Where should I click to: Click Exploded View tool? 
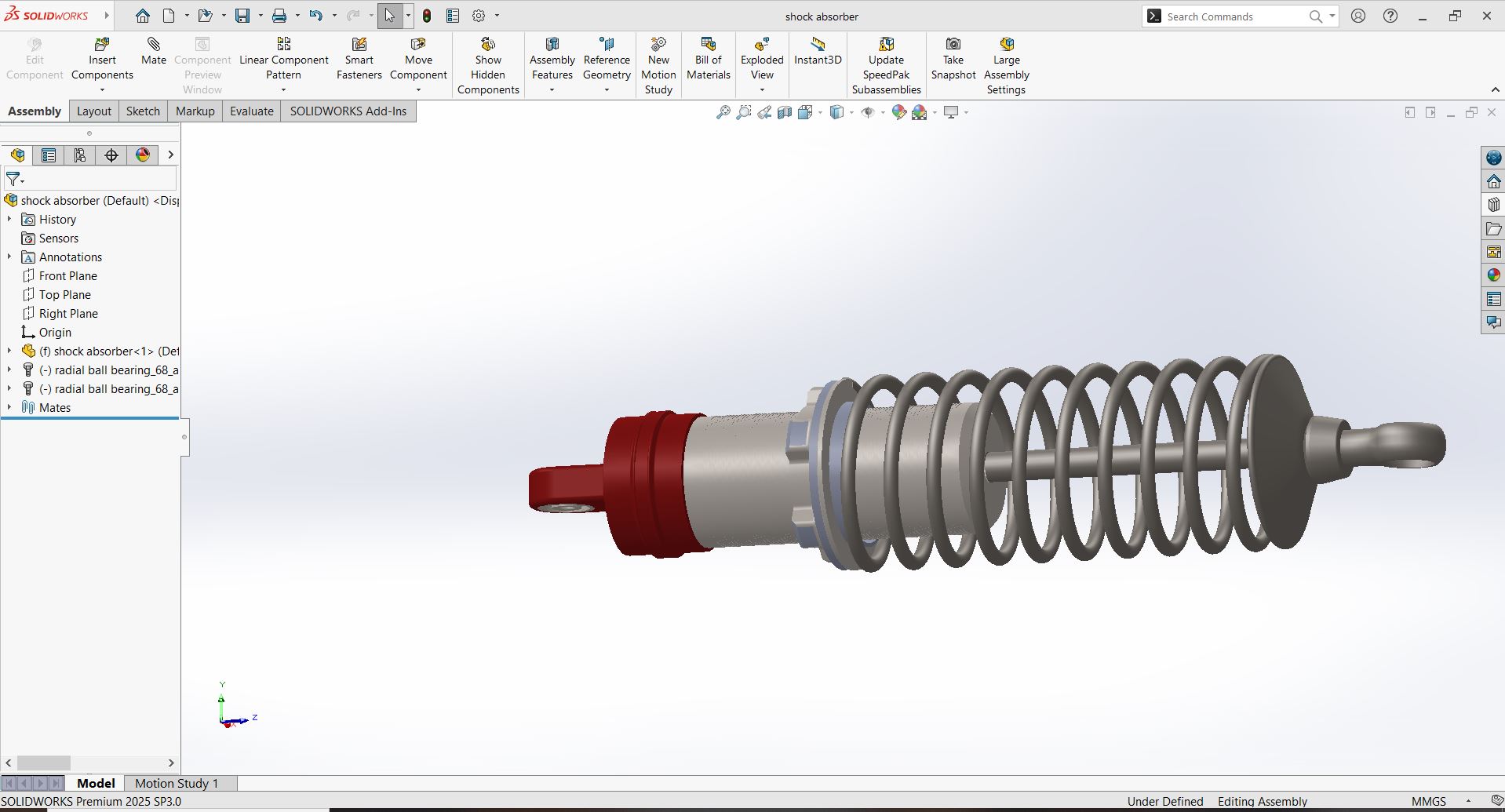[x=762, y=60]
